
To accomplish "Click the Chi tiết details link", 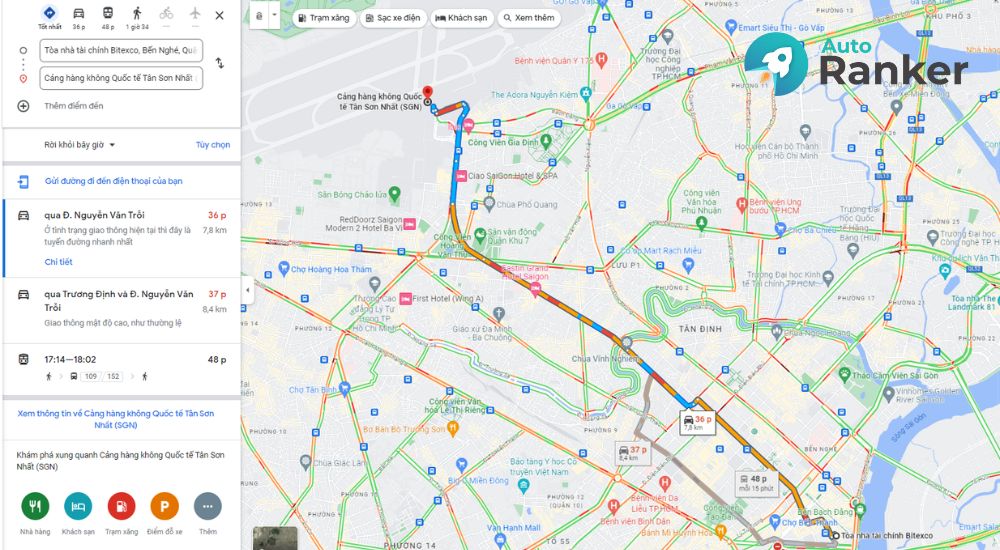I will point(58,262).
